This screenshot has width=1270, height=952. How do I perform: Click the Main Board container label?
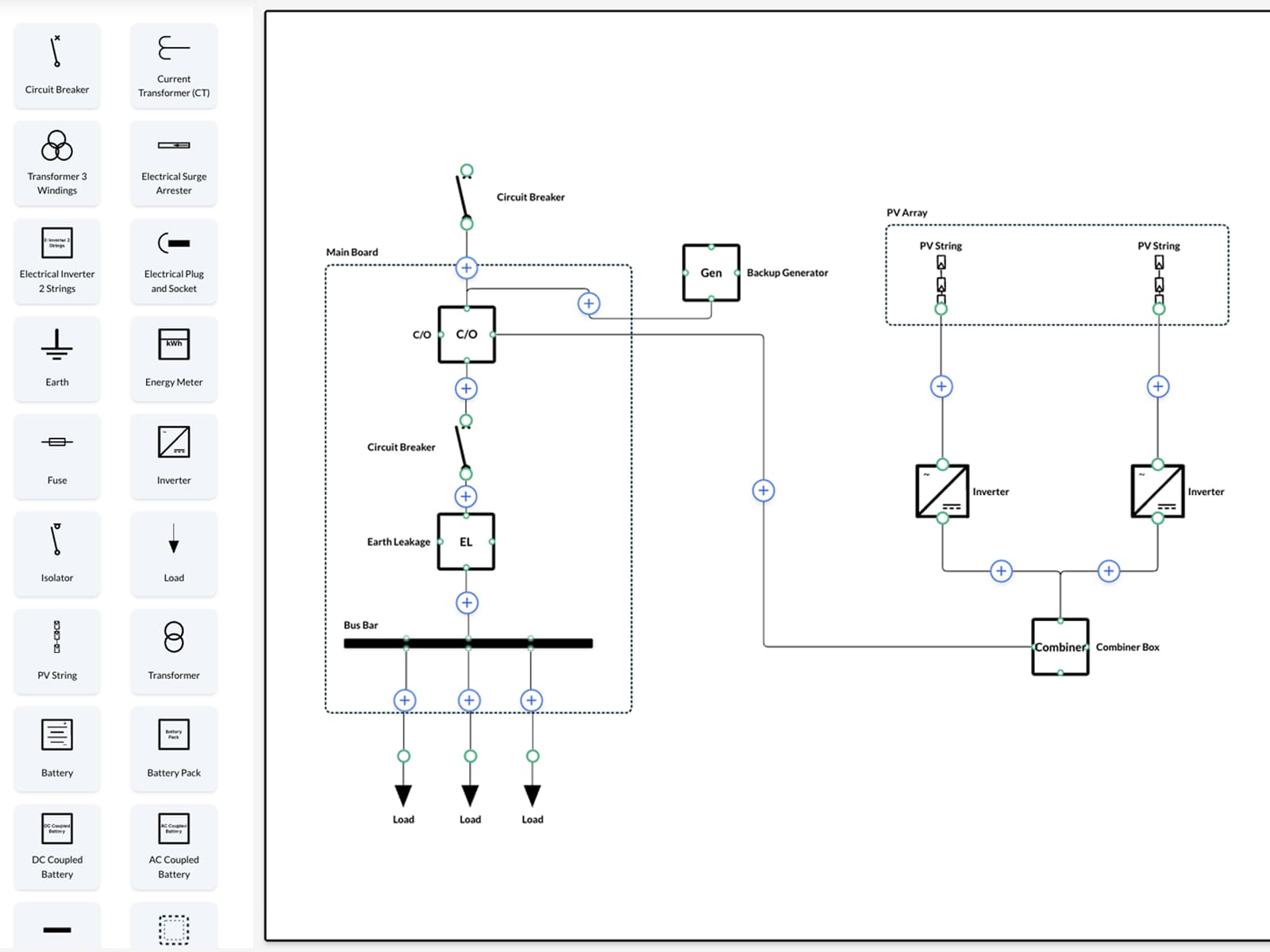[x=352, y=252]
